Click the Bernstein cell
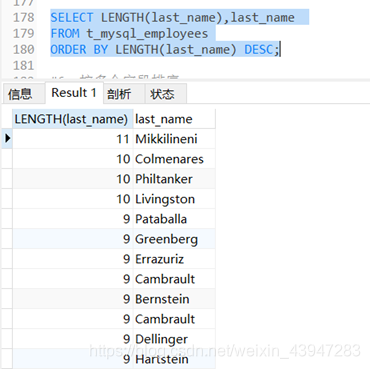 tap(174, 299)
